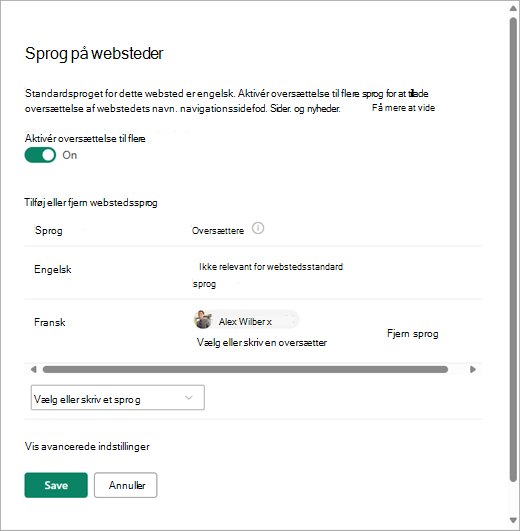The height and width of the screenshot is (531, 520).
Task: Expand Vis avancerede indstillinger
Action: tap(87, 446)
